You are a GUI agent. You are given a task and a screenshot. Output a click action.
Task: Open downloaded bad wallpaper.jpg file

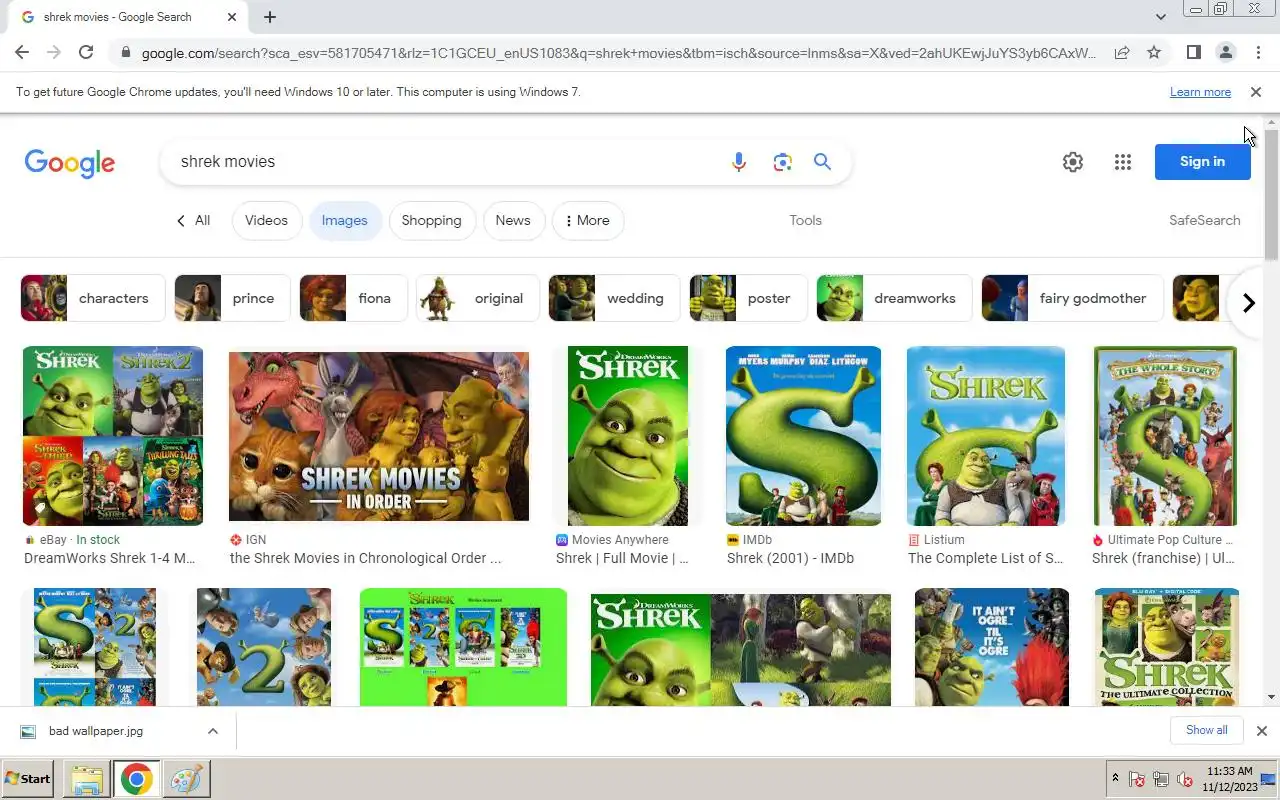(x=96, y=731)
